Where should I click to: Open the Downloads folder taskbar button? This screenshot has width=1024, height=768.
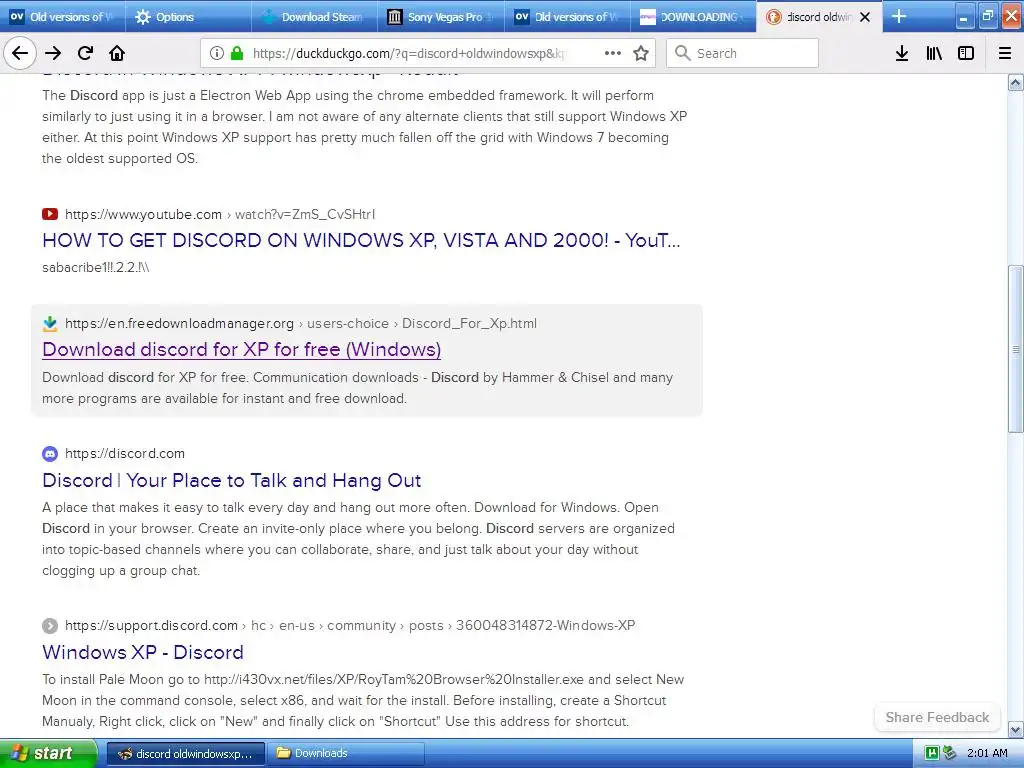(346, 754)
